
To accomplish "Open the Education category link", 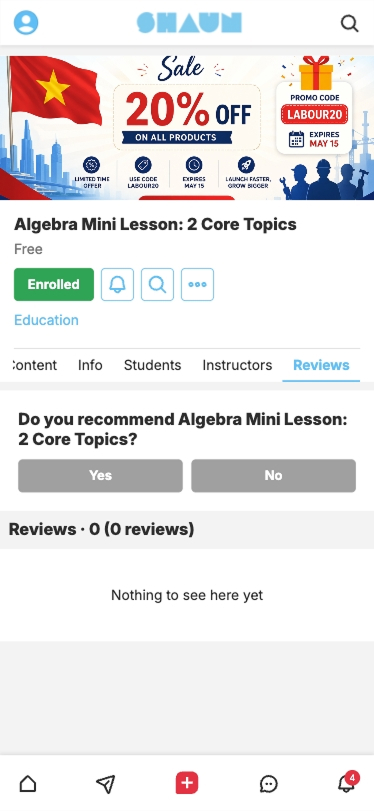I will tap(46, 320).
